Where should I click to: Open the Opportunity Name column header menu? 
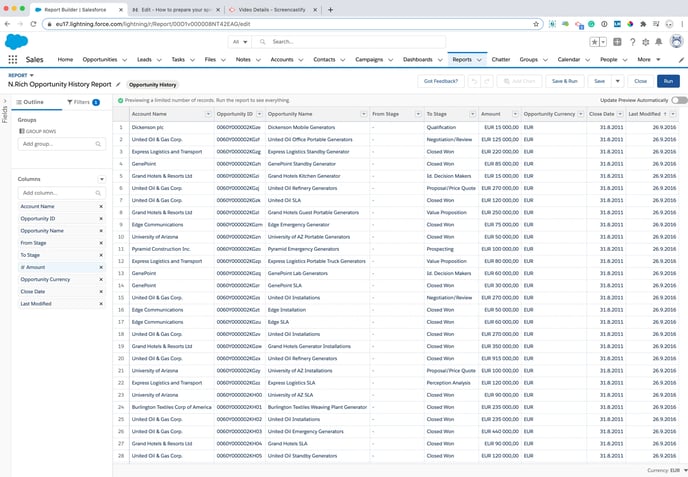pyautogui.click(x=363, y=114)
